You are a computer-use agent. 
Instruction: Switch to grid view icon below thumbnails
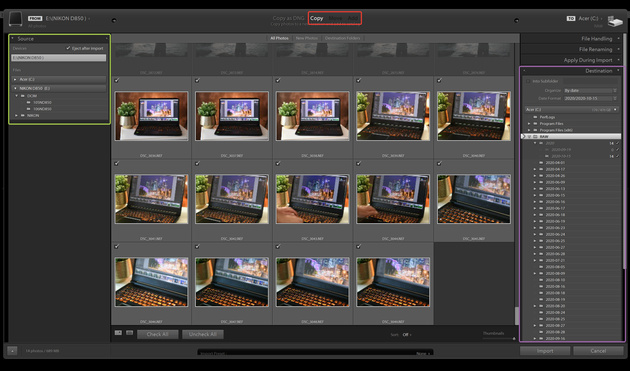tap(119, 333)
